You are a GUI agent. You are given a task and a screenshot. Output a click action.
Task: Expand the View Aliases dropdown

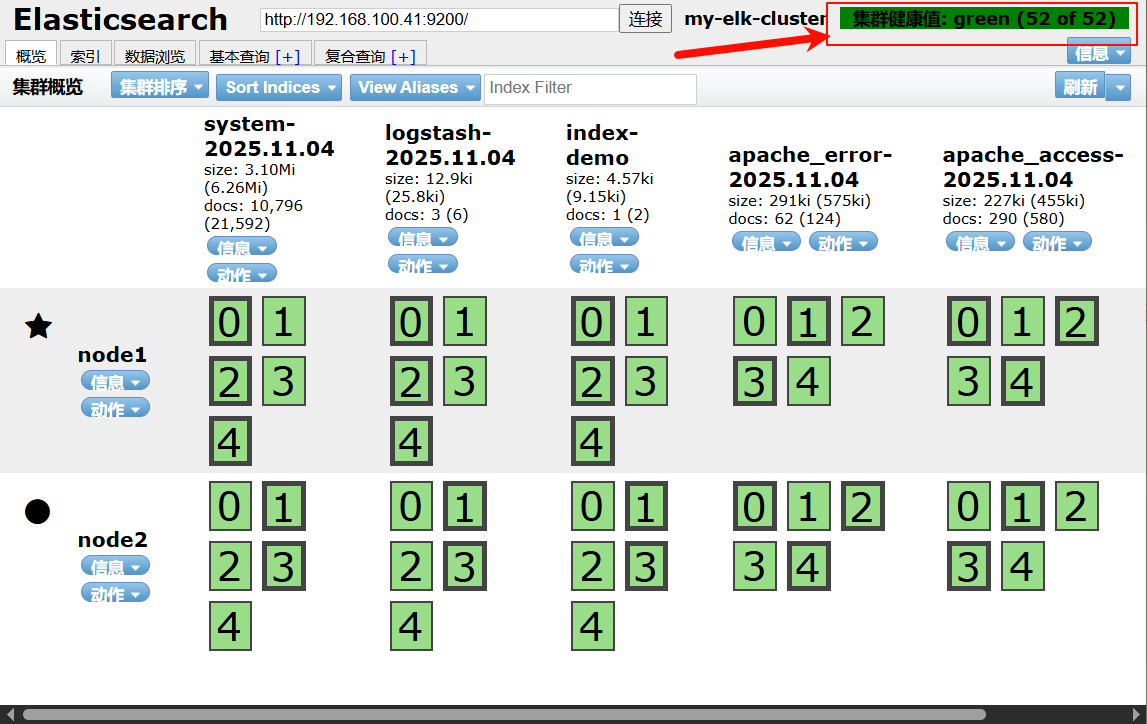coord(415,88)
